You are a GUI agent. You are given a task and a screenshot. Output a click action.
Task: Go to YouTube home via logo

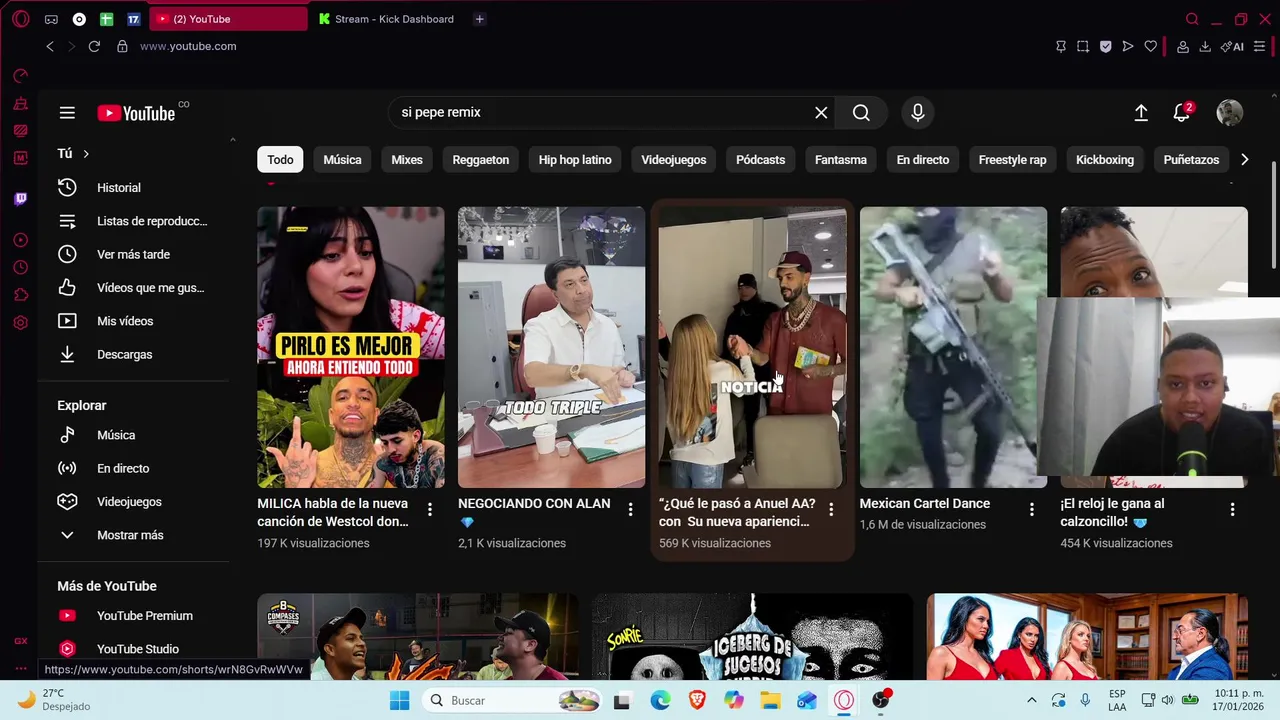click(136, 113)
